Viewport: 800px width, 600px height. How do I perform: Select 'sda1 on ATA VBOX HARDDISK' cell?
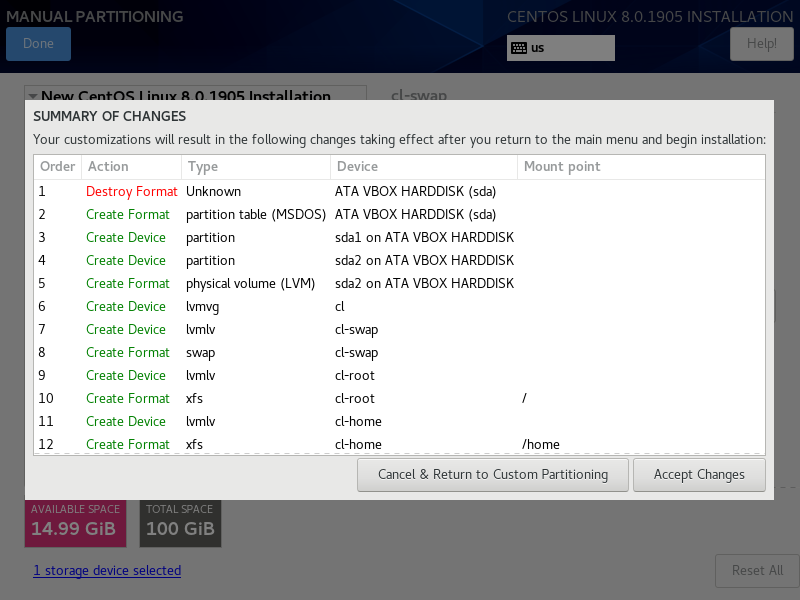tap(424, 237)
